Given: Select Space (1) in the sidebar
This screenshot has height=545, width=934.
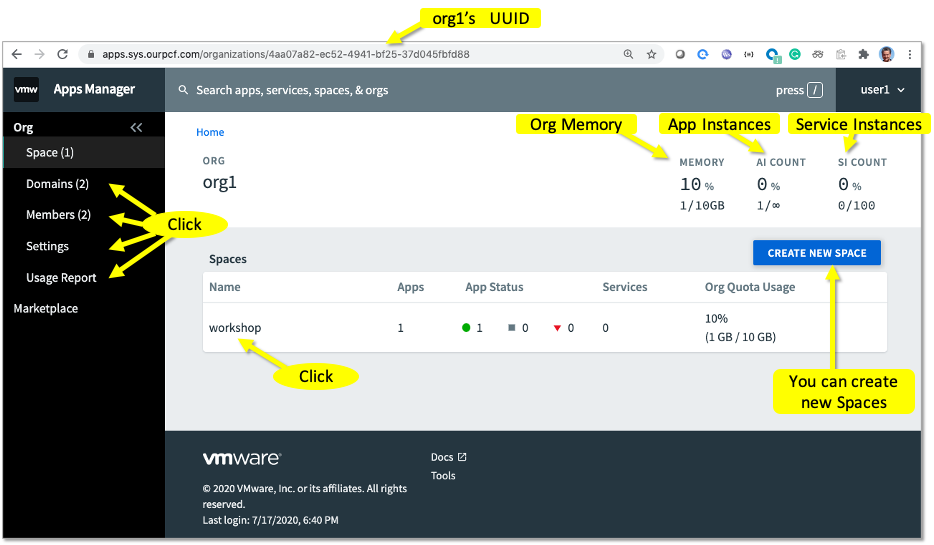Looking at the screenshot, I should tap(84, 152).
